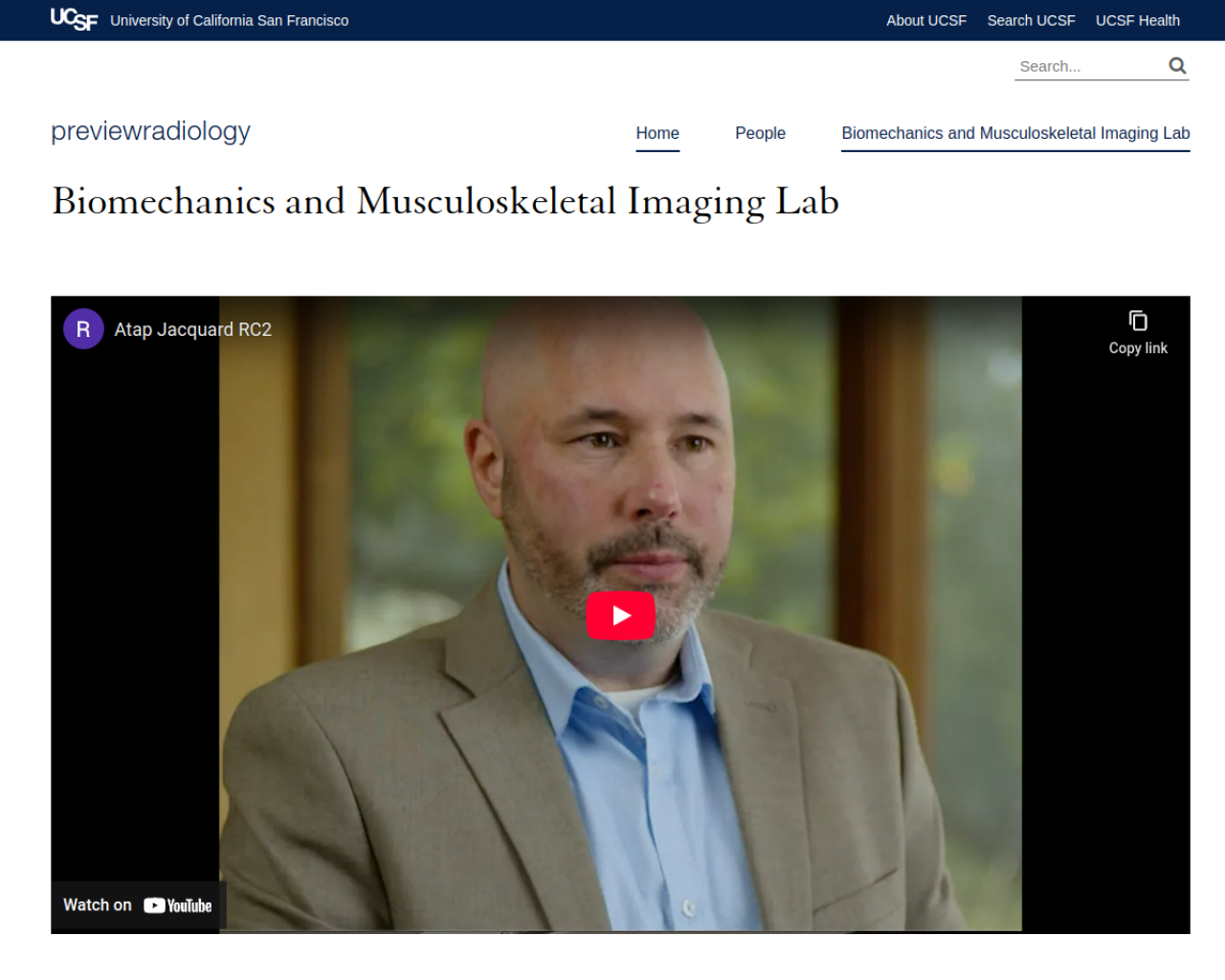
Task: Play the video with red YouTube button
Action: point(620,615)
